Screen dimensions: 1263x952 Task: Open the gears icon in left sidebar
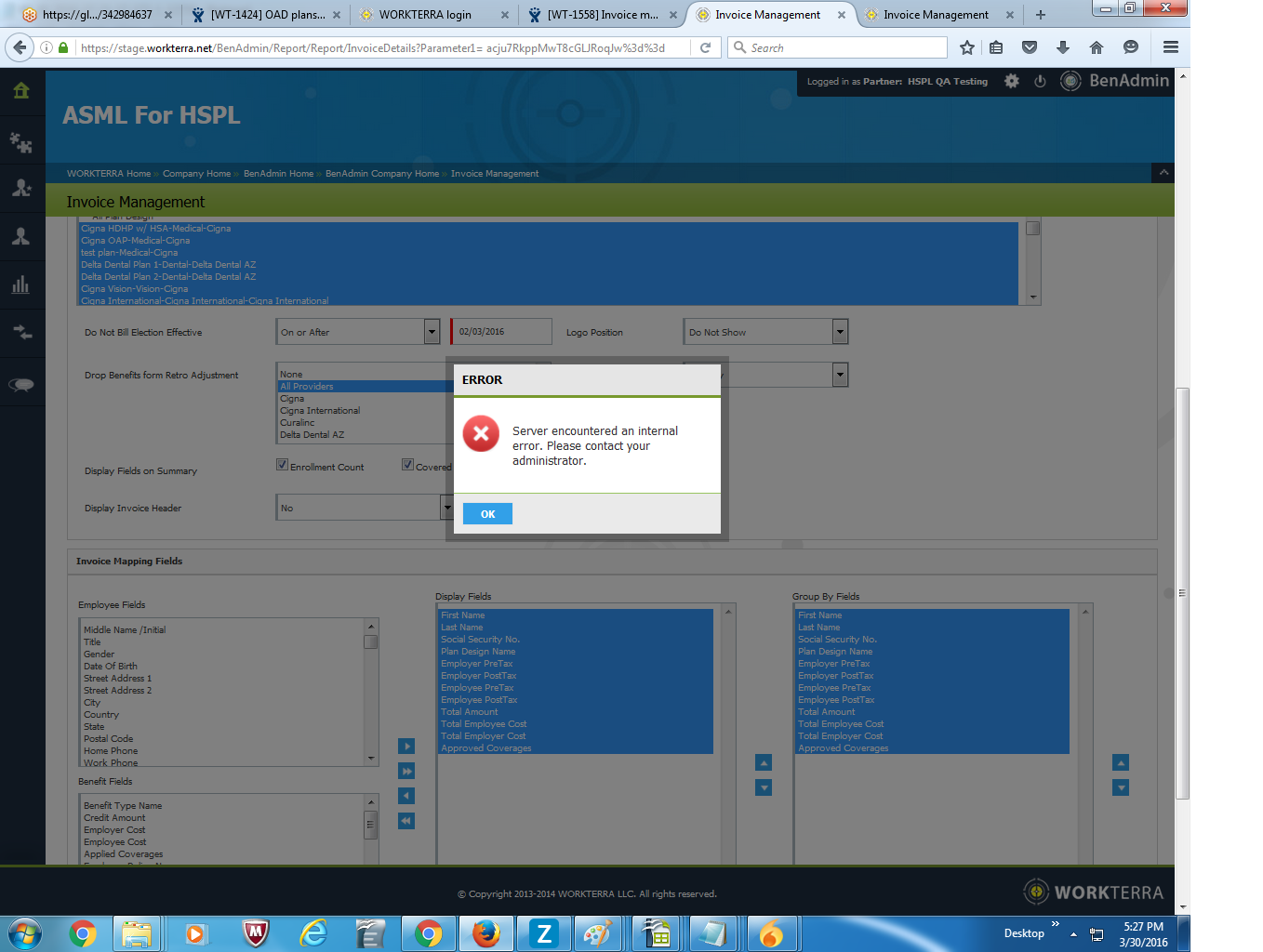(21, 142)
